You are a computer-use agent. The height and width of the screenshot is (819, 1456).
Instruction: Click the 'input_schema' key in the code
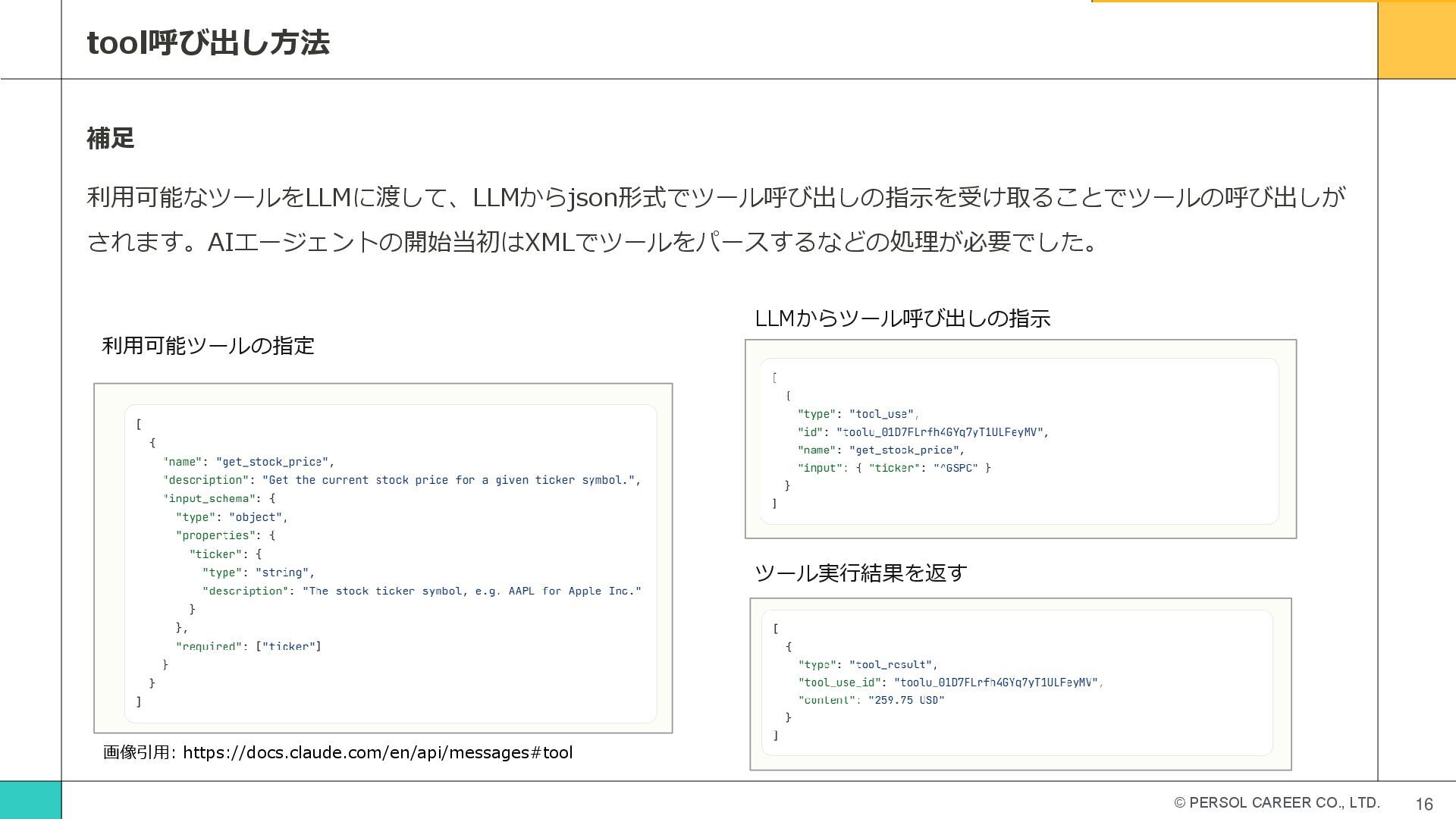(209, 498)
